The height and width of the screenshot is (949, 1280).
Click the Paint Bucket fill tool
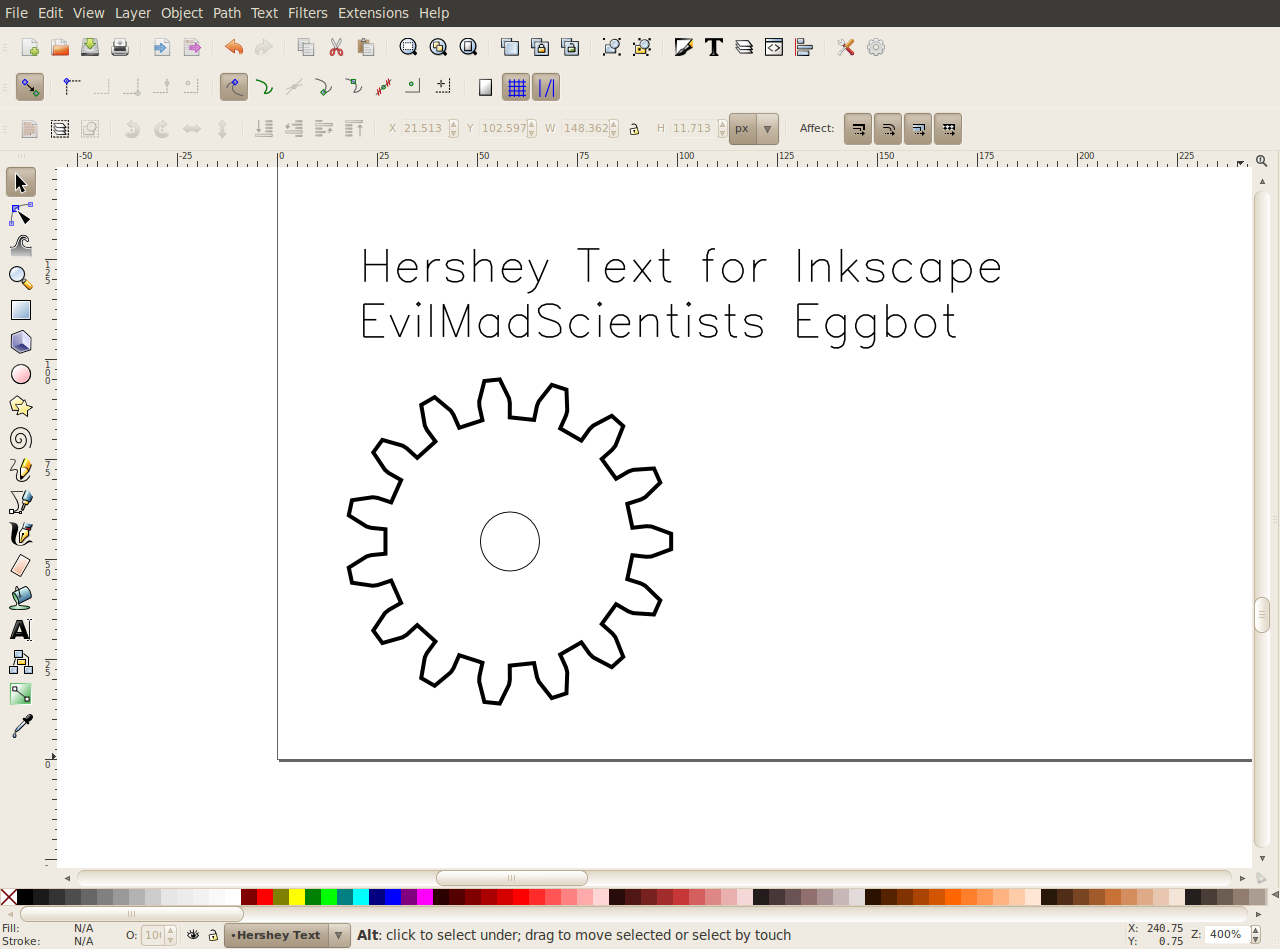click(x=21, y=598)
